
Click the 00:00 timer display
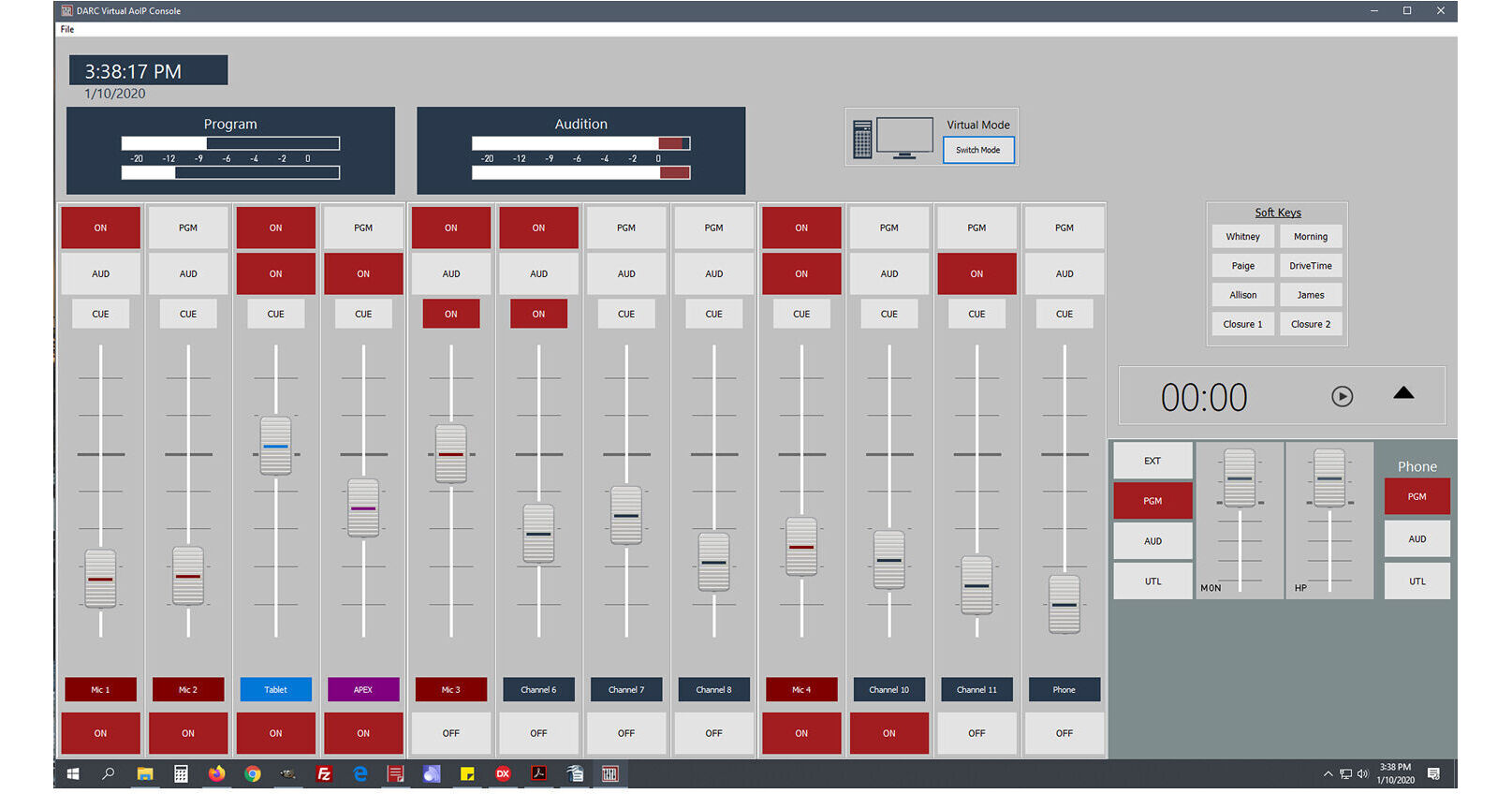click(1204, 397)
